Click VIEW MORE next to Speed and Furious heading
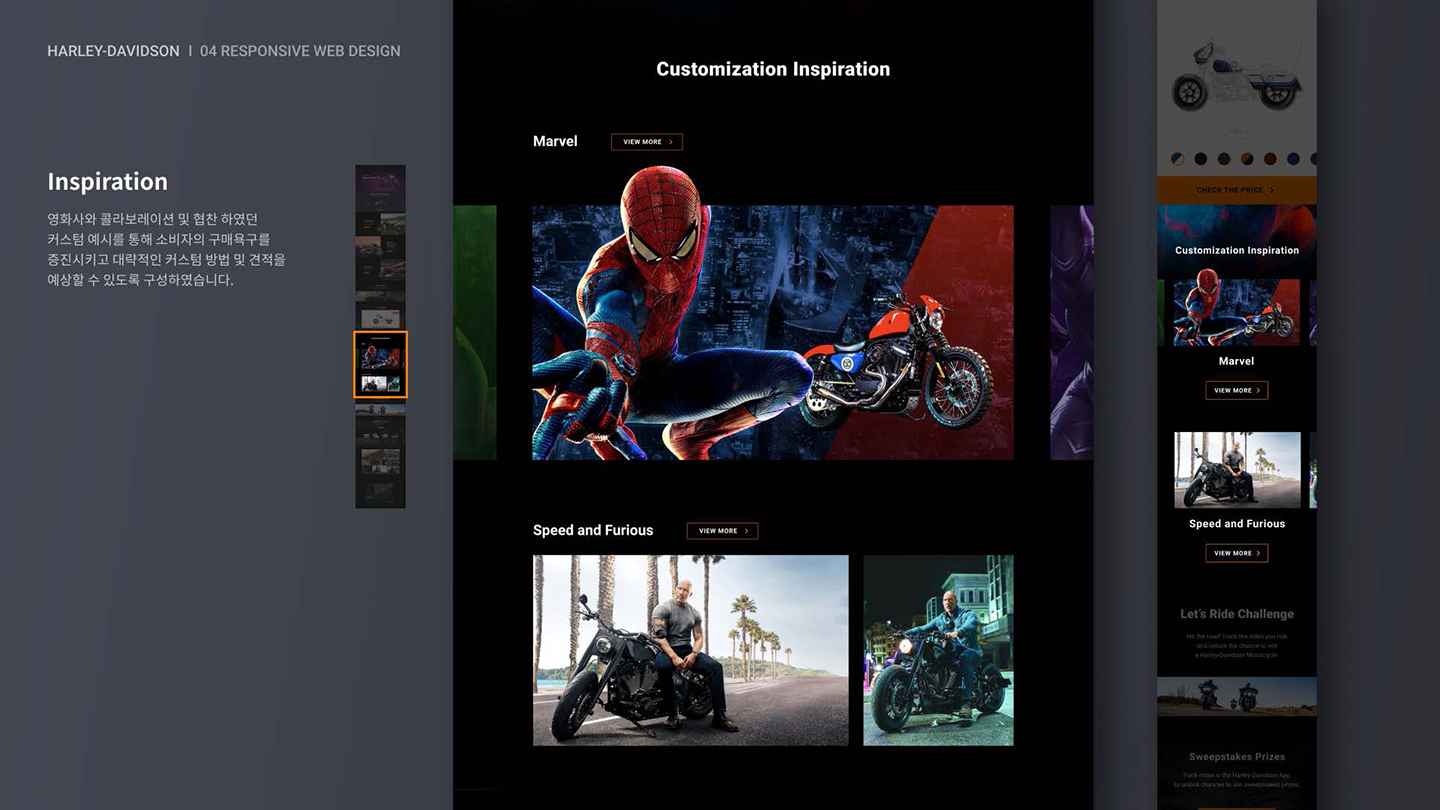The image size is (1440, 810). click(x=722, y=531)
